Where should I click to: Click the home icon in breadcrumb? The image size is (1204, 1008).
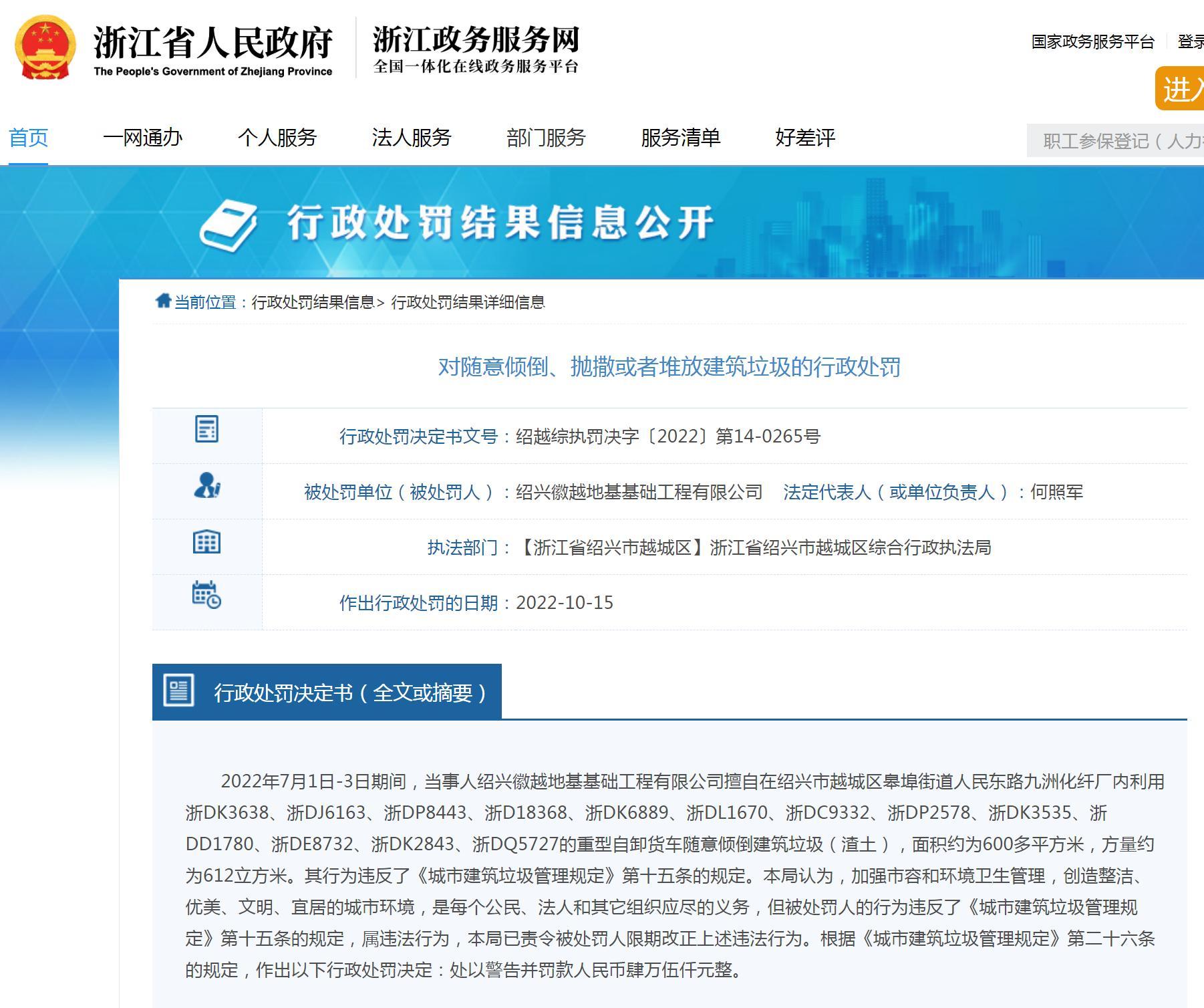163,301
